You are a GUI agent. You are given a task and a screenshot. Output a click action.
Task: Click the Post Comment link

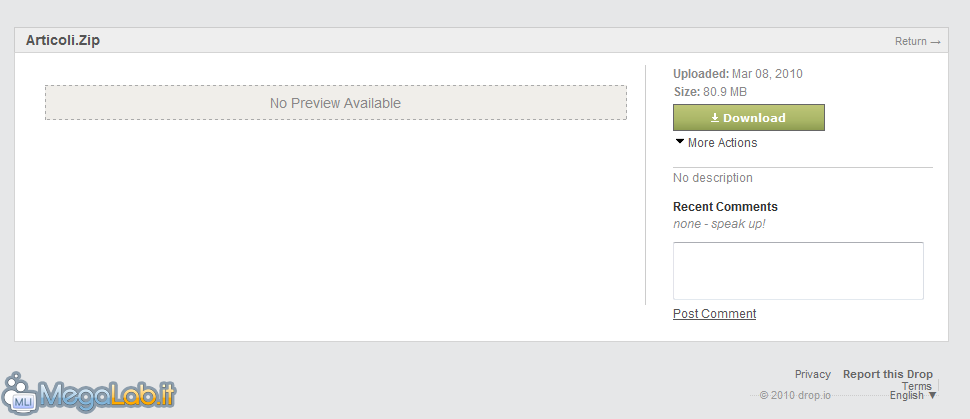tap(715, 314)
